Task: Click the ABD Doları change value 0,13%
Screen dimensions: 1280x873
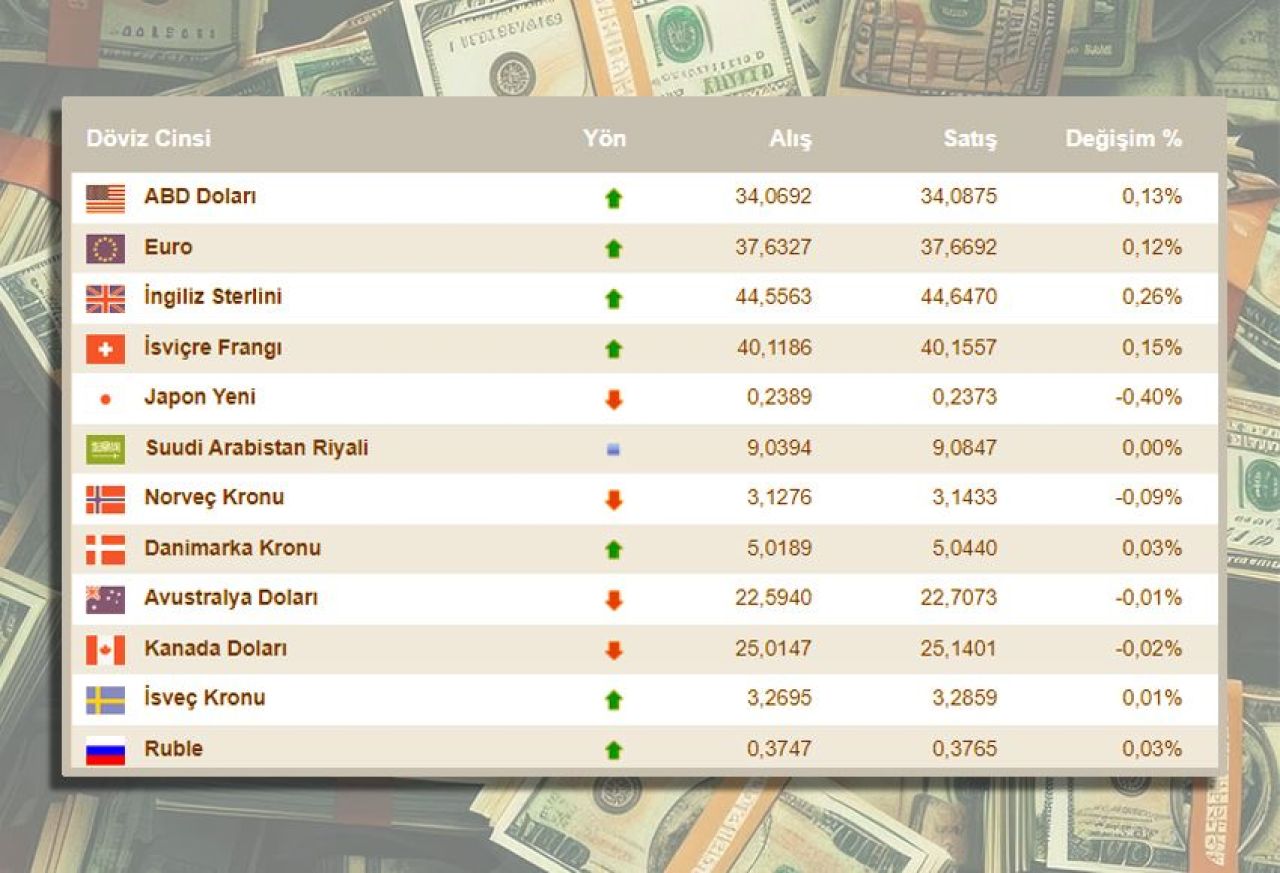Action: pyautogui.click(x=1152, y=197)
